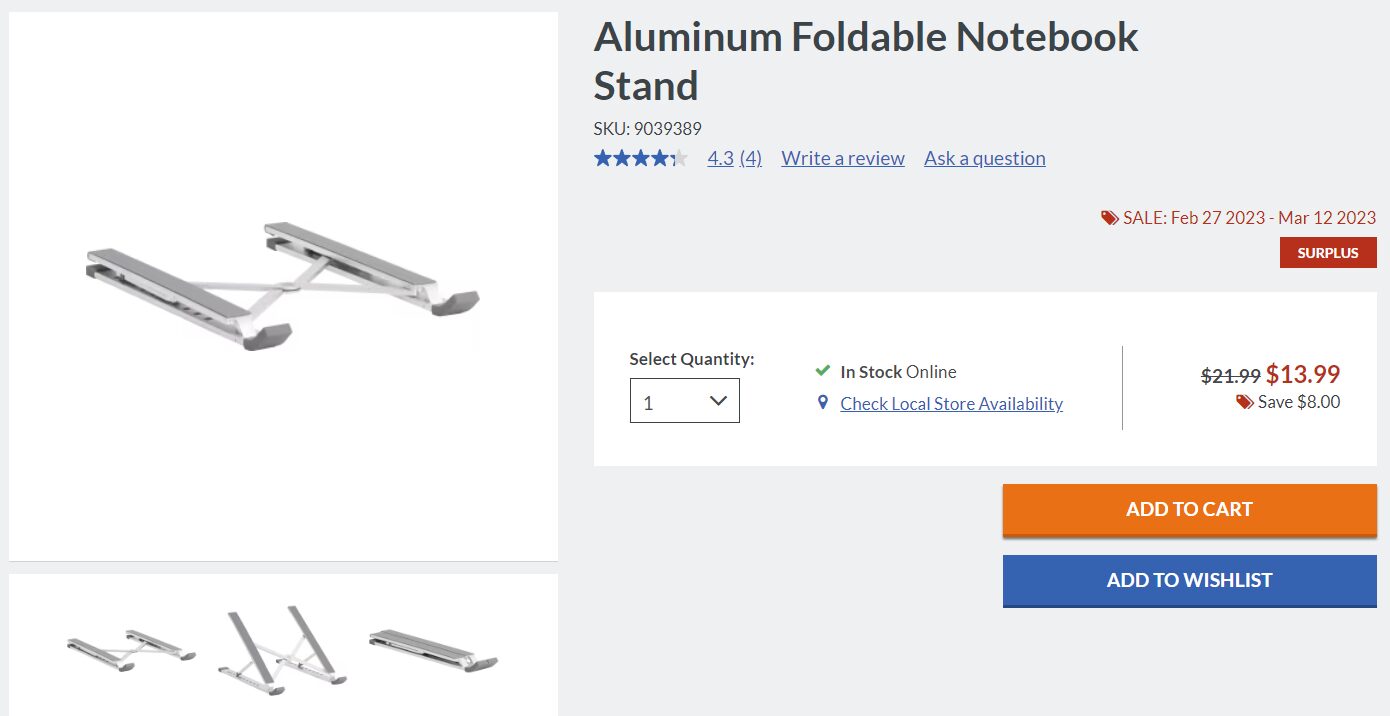Click ADD TO CART
Viewport: 1390px width, 716px height.
(1189, 509)
